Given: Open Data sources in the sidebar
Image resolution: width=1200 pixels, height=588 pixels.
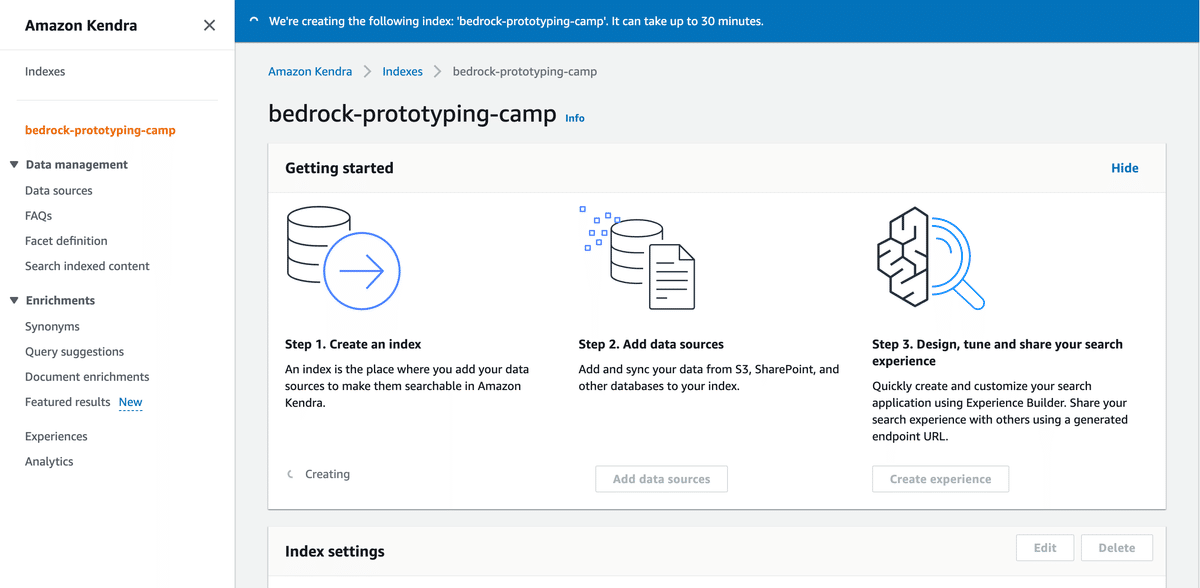Looking at the screenshot, I should pyautogui.click(x=59, y=191).
